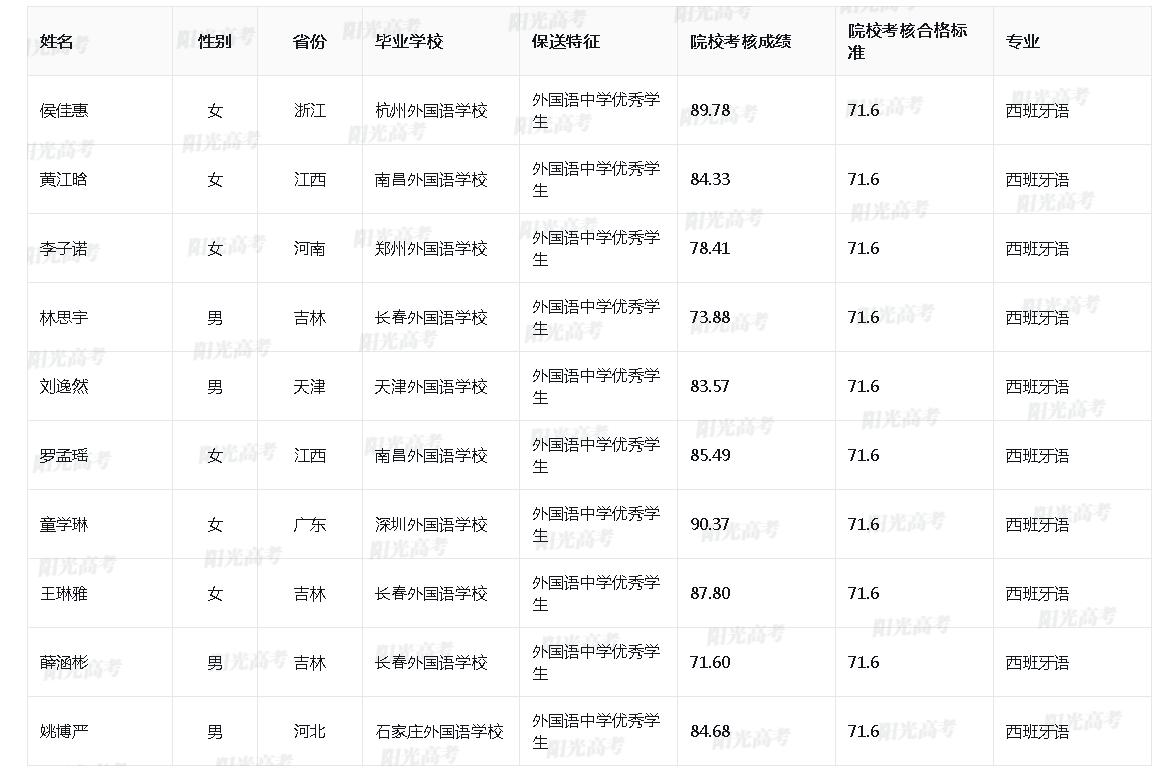Click 南昌外国语学校 in 黄江晗's row
1163x781 pixels.
431,179
